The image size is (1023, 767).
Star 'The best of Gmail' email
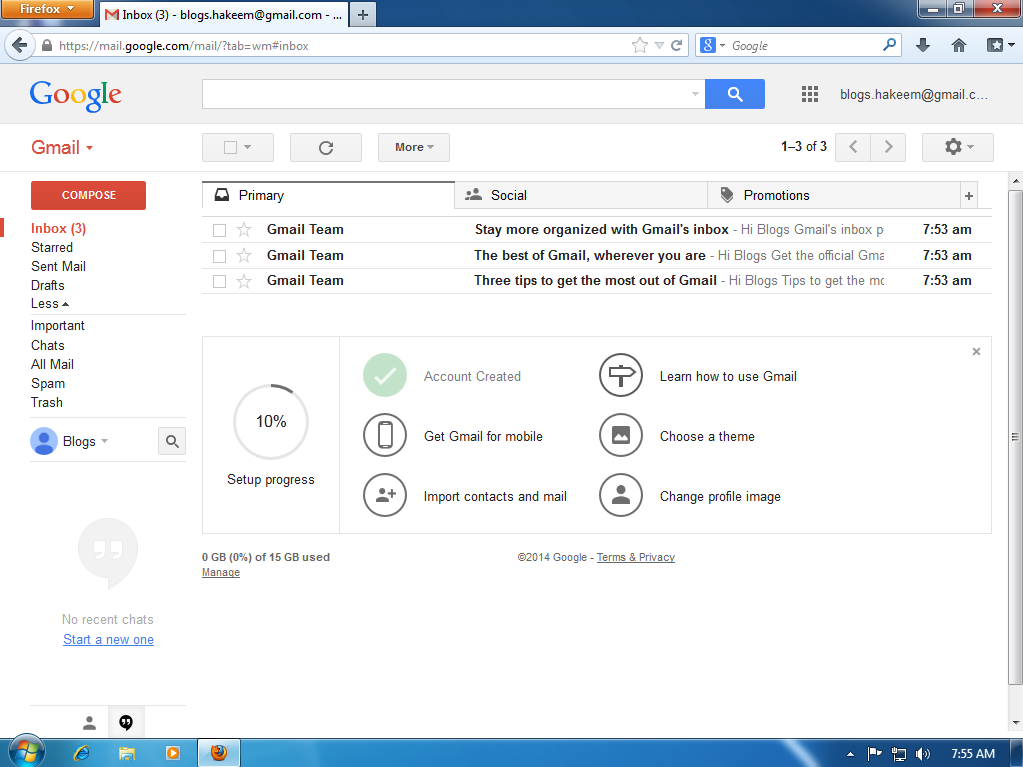coord(244,256)
